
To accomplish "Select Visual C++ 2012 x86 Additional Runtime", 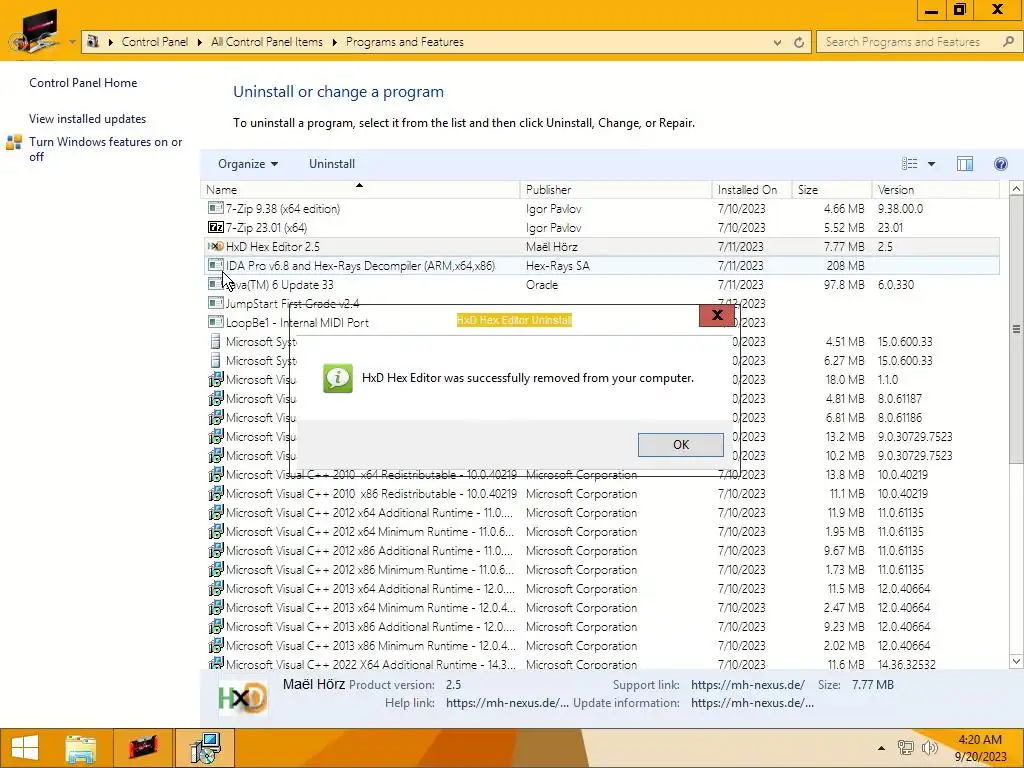I will coord(600,551).
